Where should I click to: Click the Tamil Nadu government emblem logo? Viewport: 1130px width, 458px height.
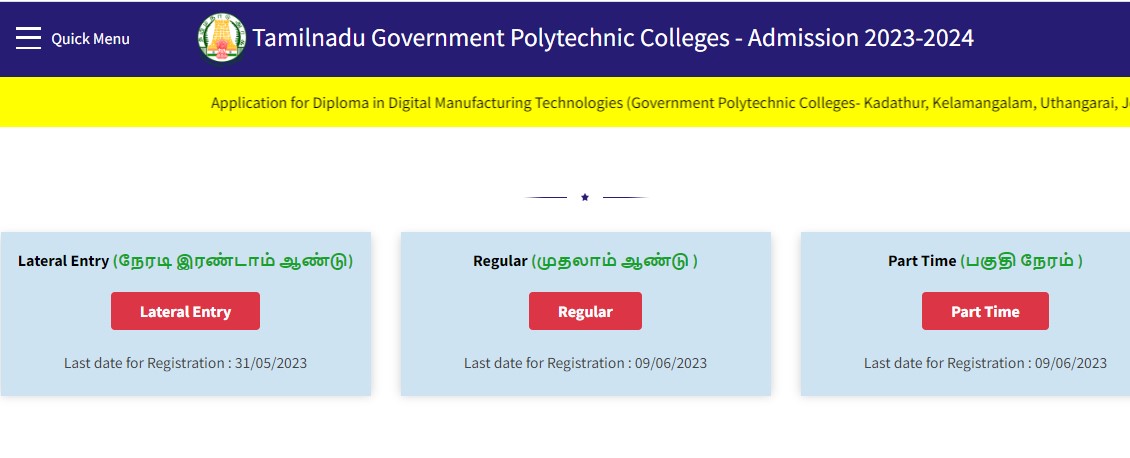pos(222,39)
